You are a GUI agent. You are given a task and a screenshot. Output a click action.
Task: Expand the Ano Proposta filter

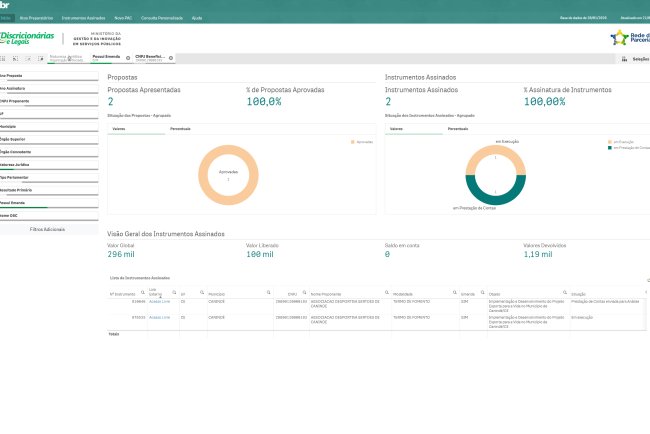tap(49, 76)
